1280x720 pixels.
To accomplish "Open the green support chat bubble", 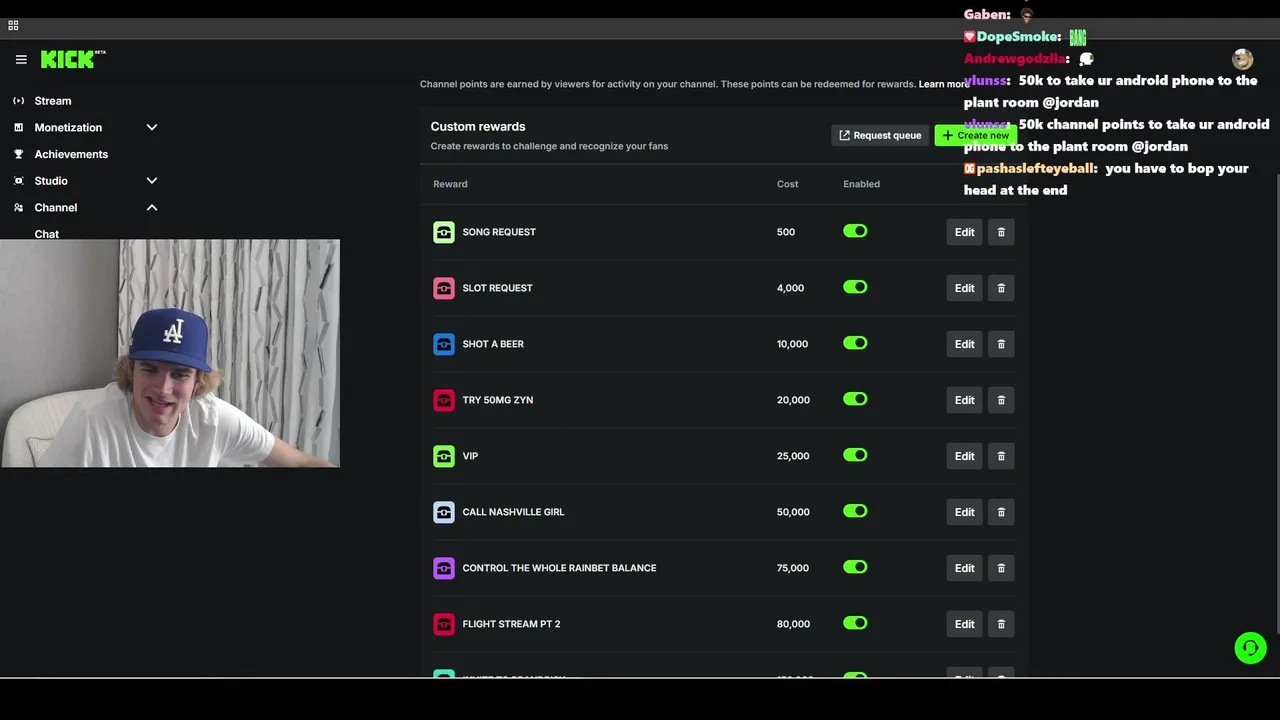I will click(x=1250, y=648).
